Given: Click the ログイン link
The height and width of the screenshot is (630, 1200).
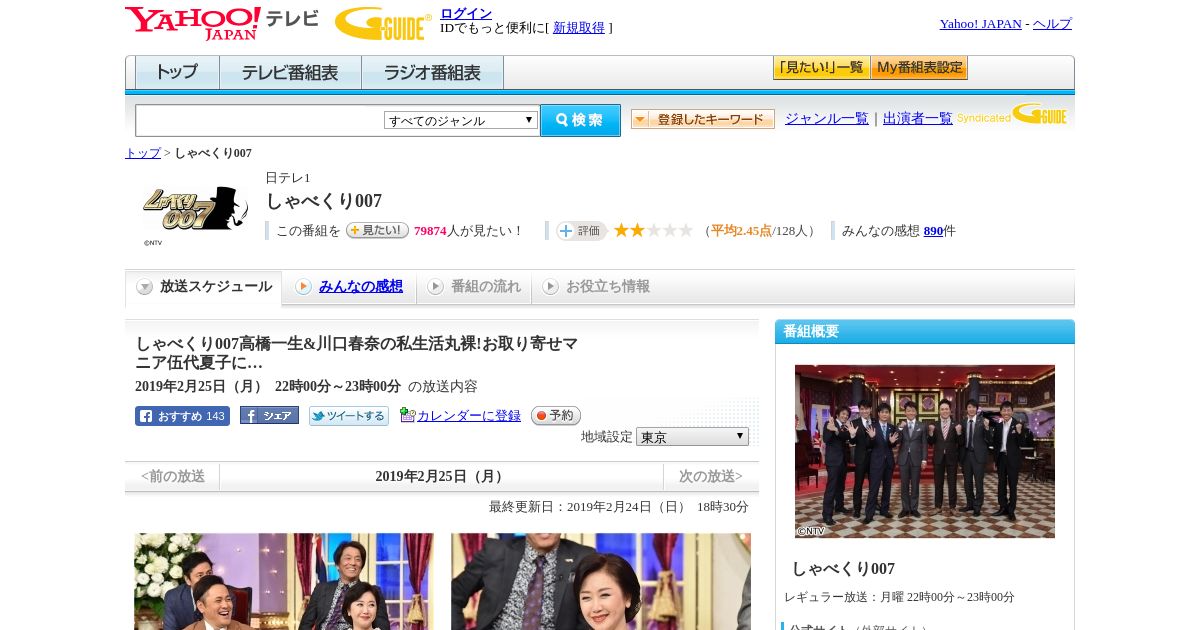Looking at the screenshot, I should tap(466, 13).
